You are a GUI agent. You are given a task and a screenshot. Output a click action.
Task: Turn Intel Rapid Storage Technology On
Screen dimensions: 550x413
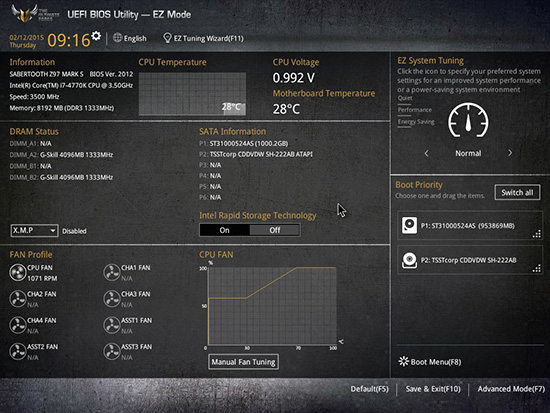[x=224, y=230]
